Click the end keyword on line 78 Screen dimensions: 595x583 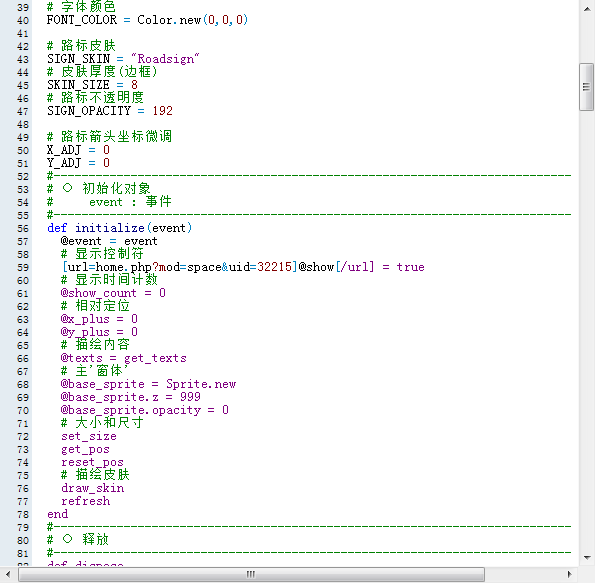click(58, 514)
